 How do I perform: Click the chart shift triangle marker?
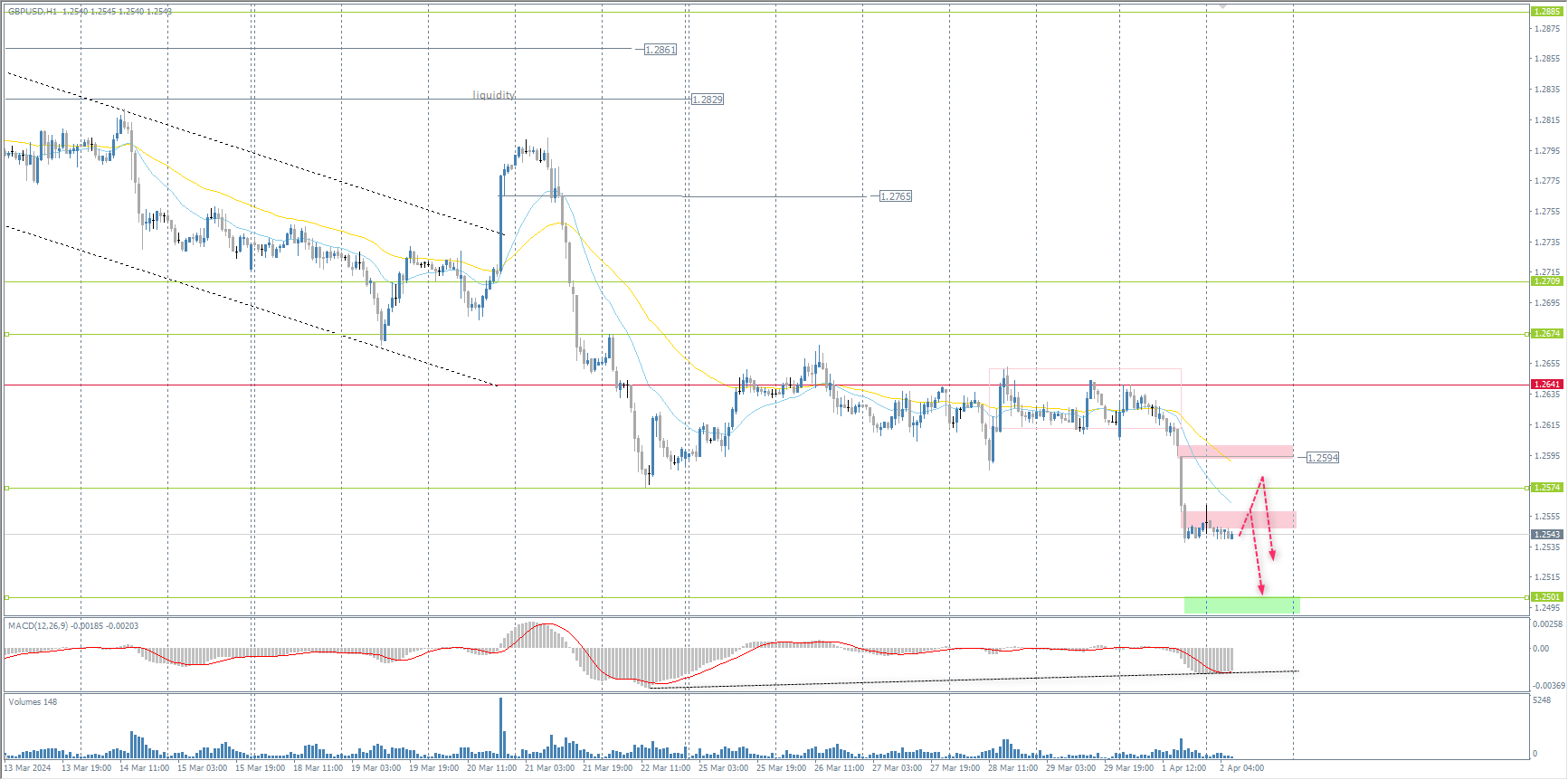tap(1222, 7)
